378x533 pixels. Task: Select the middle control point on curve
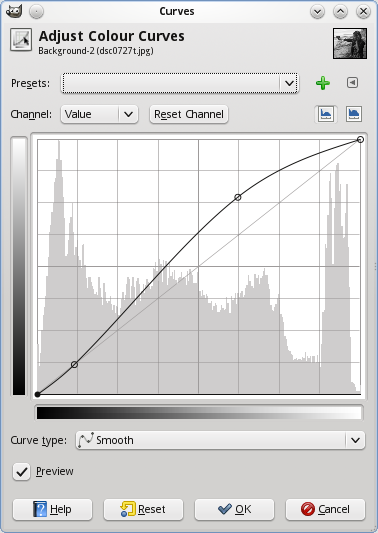tap(238, 197)
